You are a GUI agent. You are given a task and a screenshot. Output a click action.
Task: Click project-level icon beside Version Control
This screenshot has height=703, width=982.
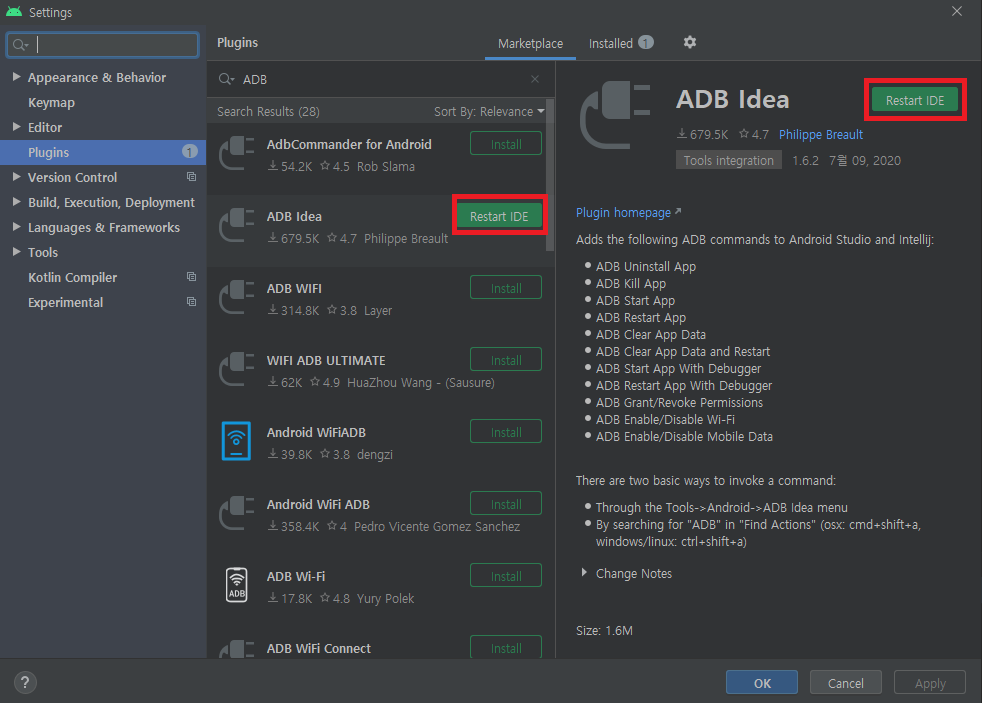[192, 177]
